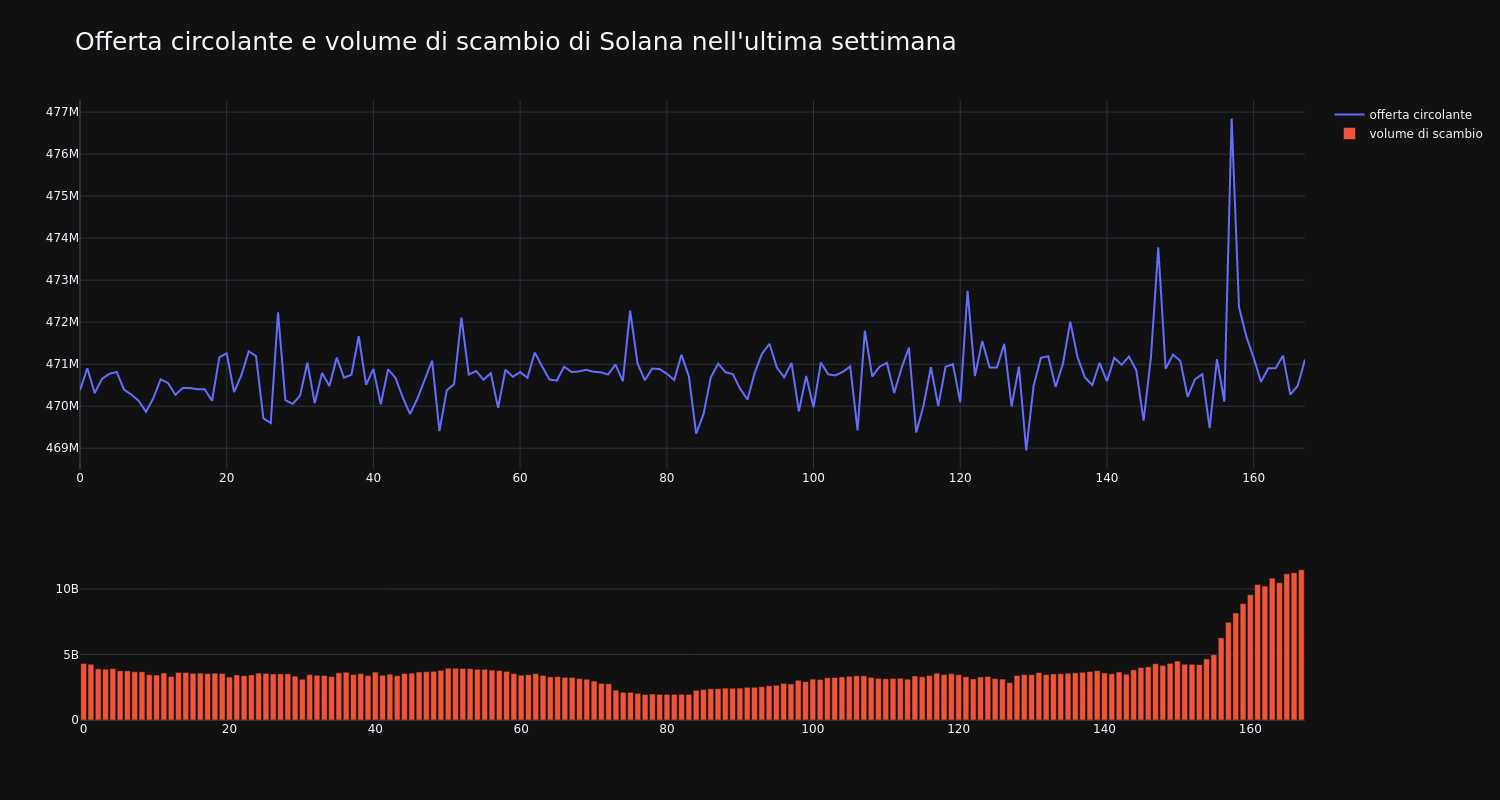This screenshot has width=1500, height=800.
Task: Click the highest peak of the supply line
Action: (x=1231, y=120)
